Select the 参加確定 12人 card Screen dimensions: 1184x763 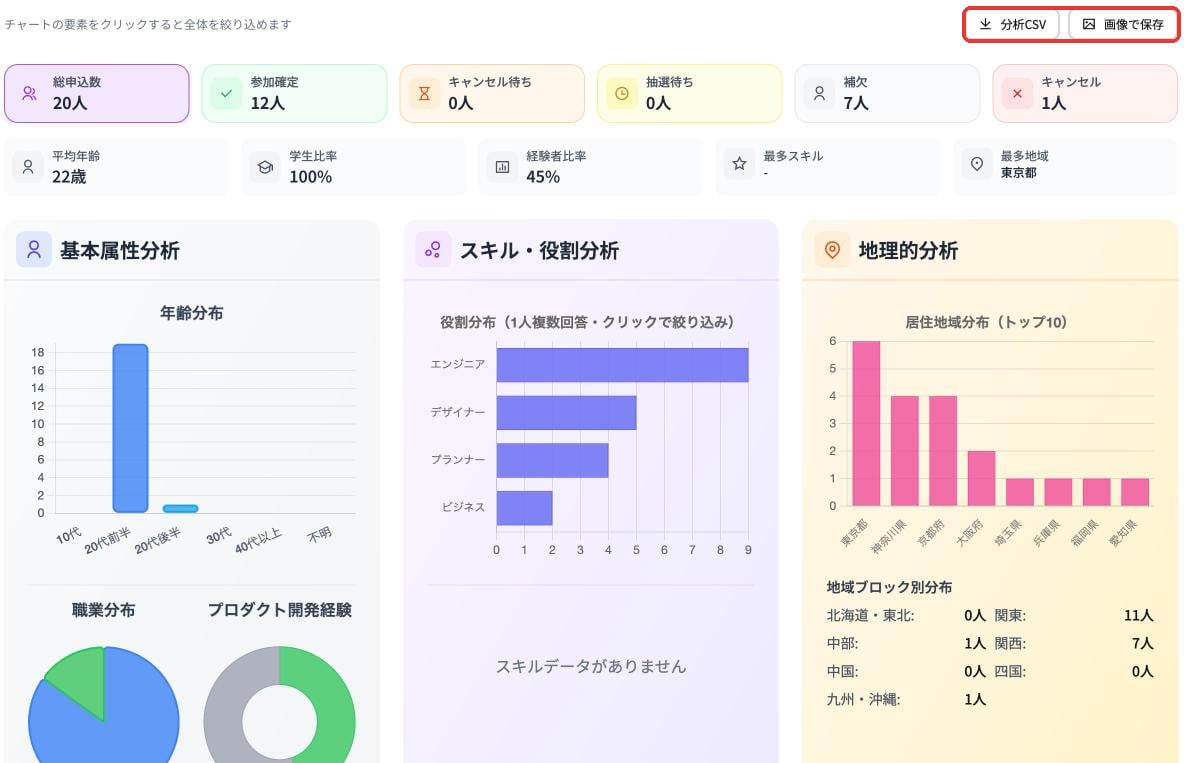pyautogui.click(x=294, y=93)
